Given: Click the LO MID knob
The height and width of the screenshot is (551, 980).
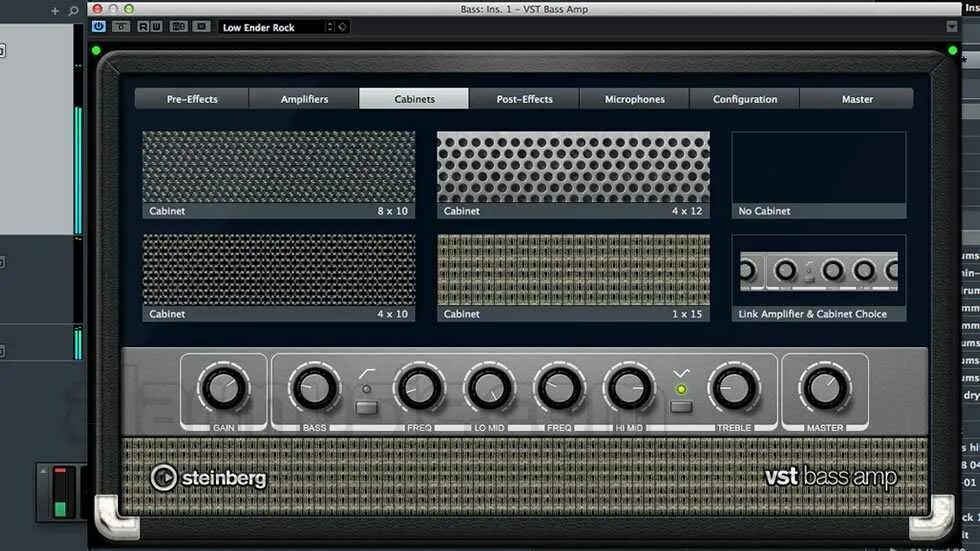Looking at the screenshot, I should [489, 388].
